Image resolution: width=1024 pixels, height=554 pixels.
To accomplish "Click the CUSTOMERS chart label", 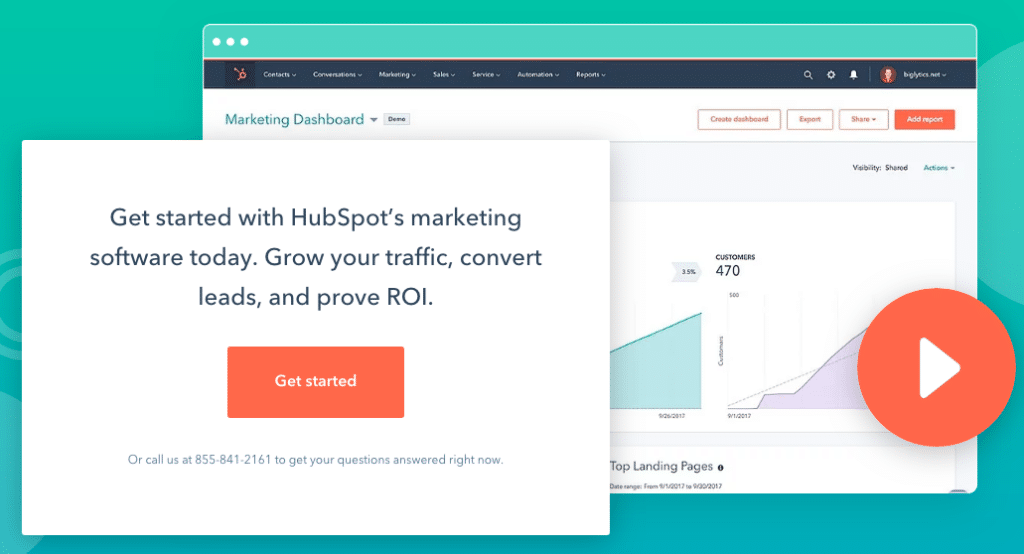I will click(x=735, y=257).
